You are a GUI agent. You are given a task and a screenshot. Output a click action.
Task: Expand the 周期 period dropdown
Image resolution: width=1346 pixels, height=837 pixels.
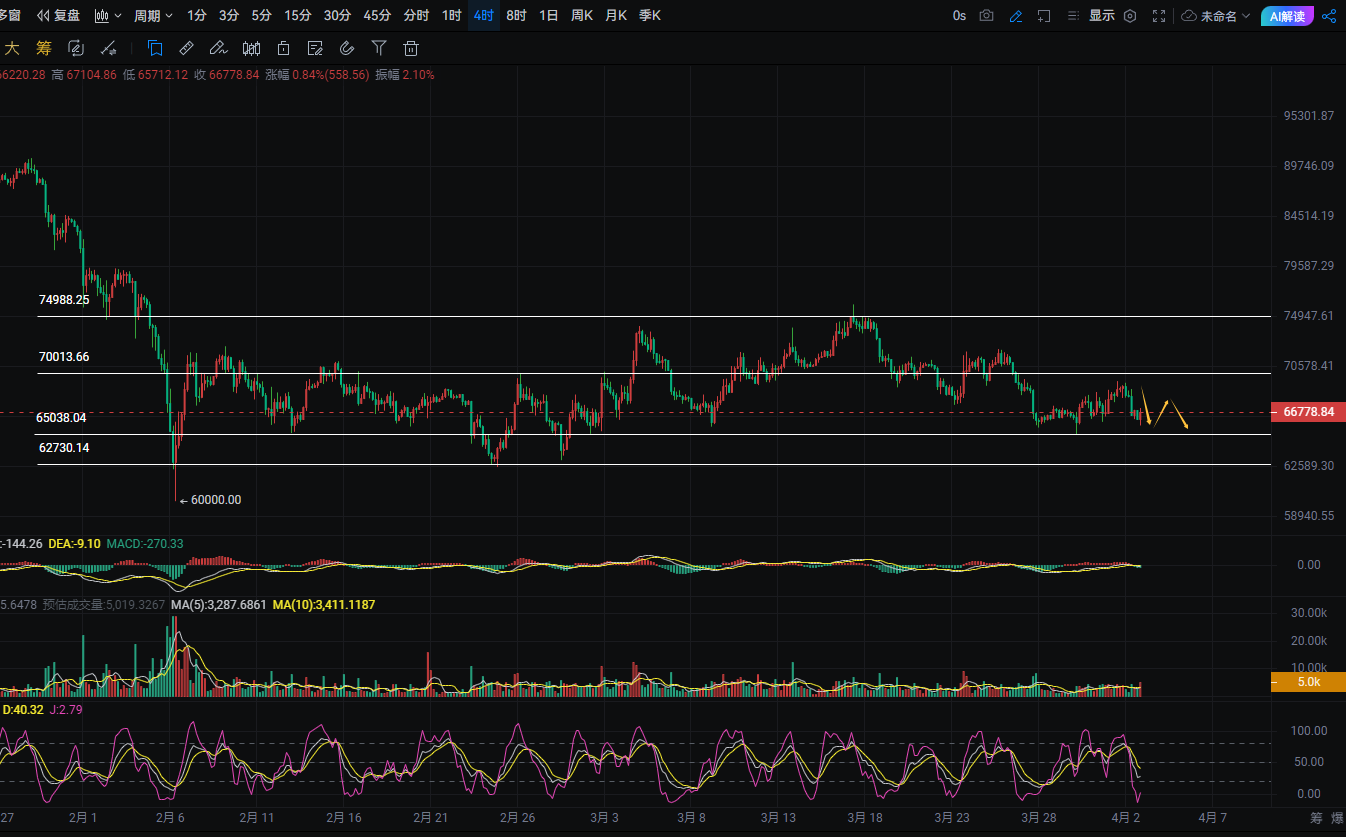(x=153, y=16)
